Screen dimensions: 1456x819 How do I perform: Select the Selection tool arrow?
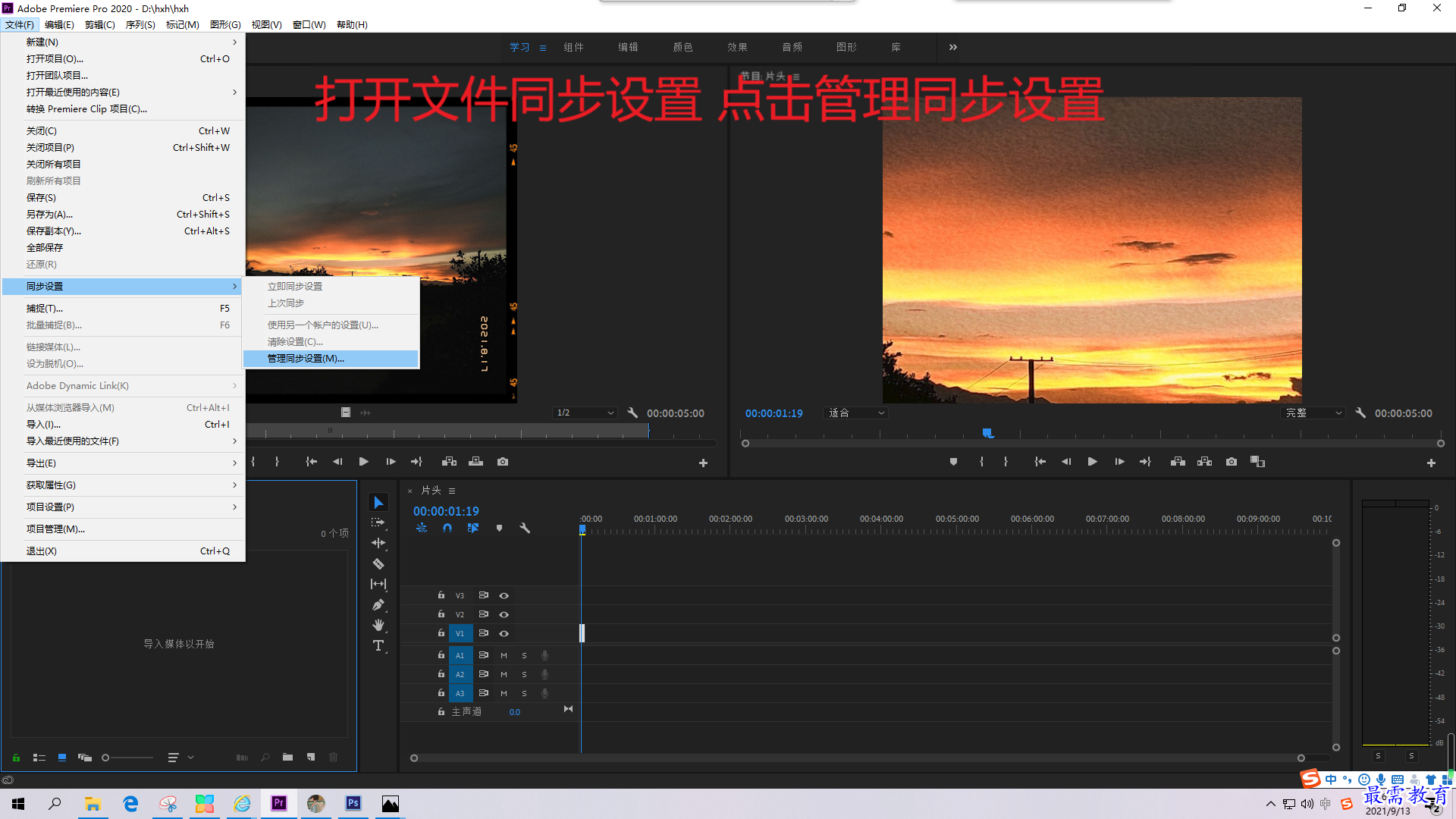click(x=378, y=503)
